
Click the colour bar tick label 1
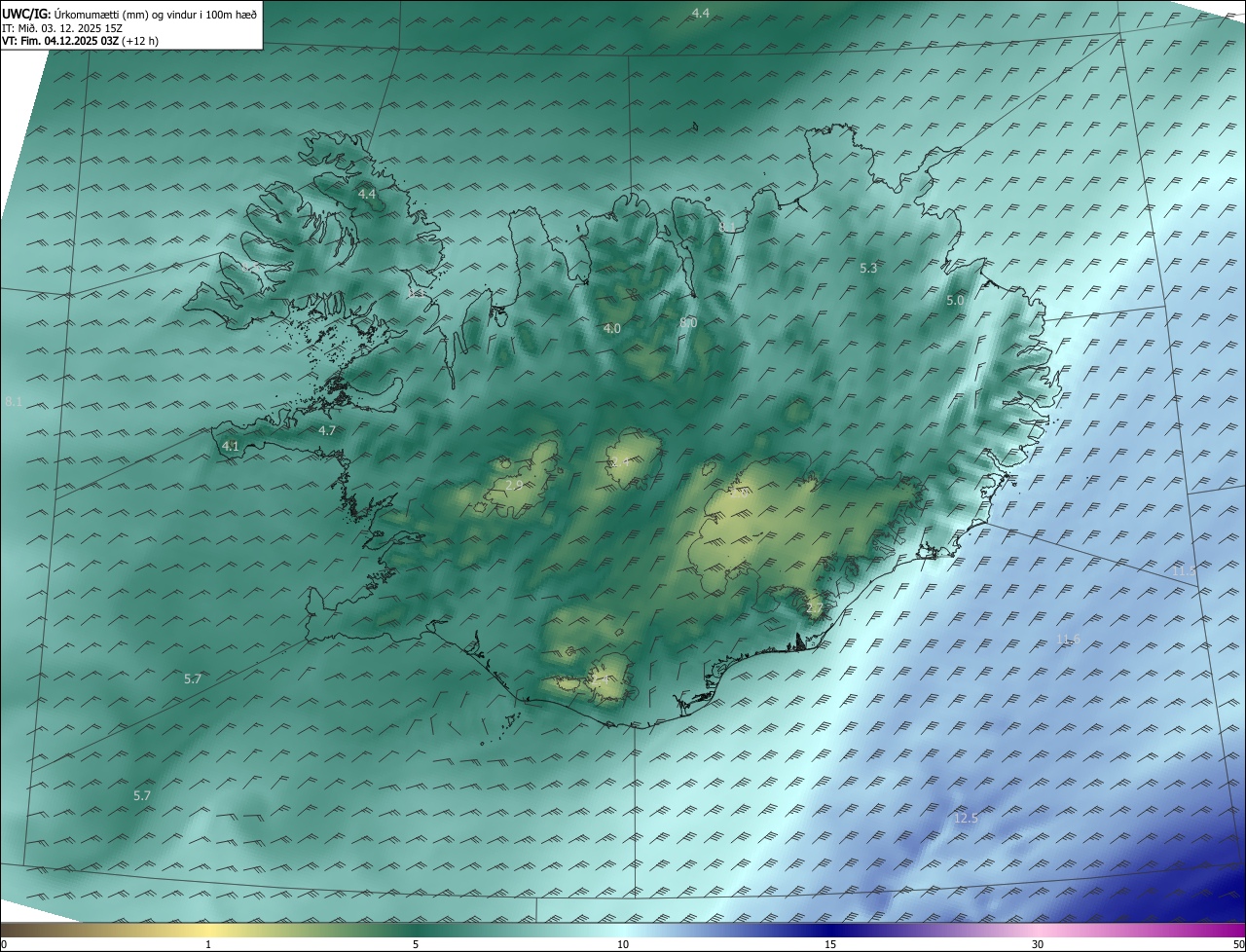pos(208,944)
